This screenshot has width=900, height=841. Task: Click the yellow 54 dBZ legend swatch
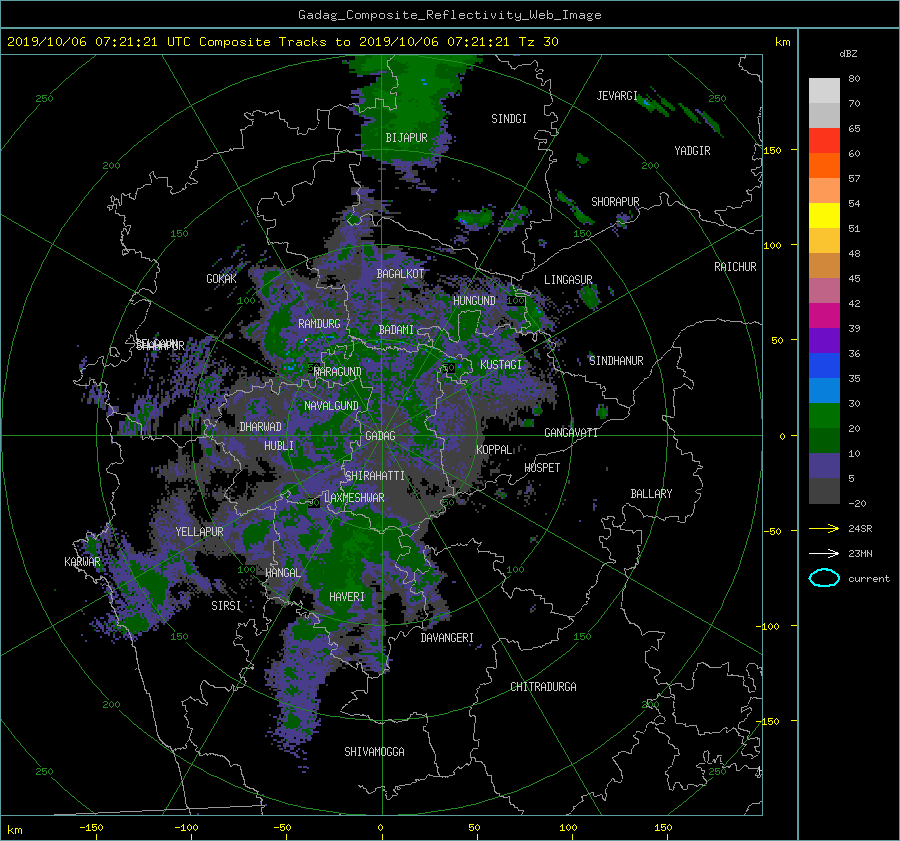(824, 215)
